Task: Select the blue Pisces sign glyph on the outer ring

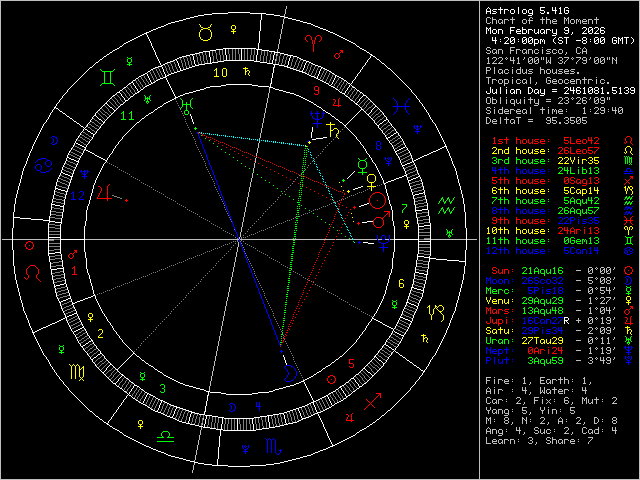Action: (x=401, y=107)
